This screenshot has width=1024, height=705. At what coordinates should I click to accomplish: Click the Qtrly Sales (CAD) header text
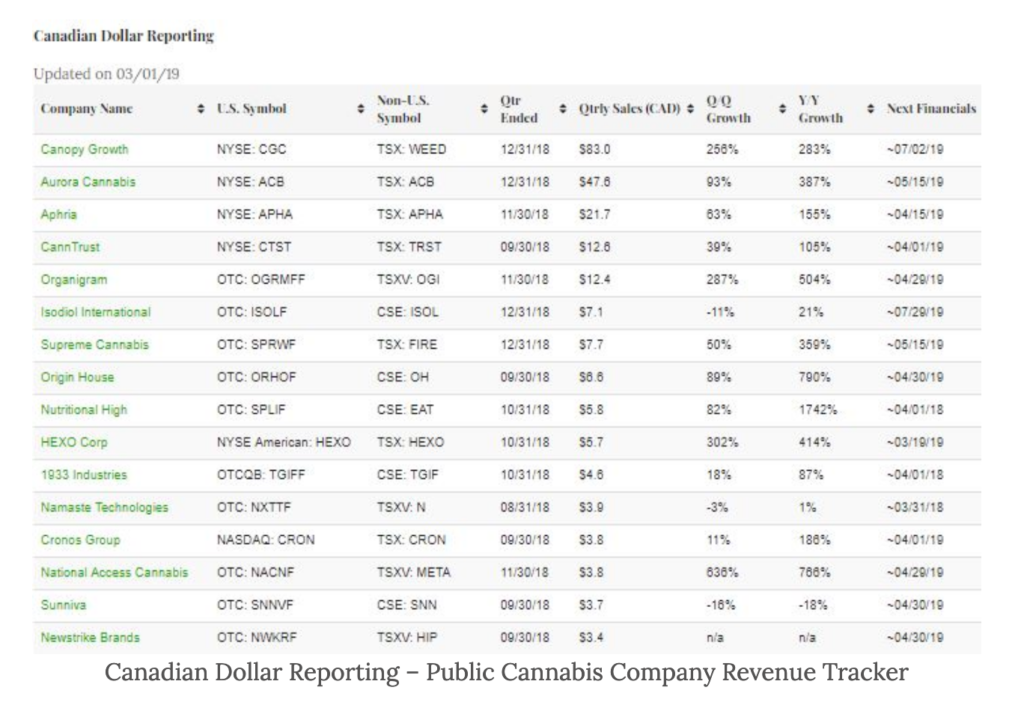pos(630,109)
